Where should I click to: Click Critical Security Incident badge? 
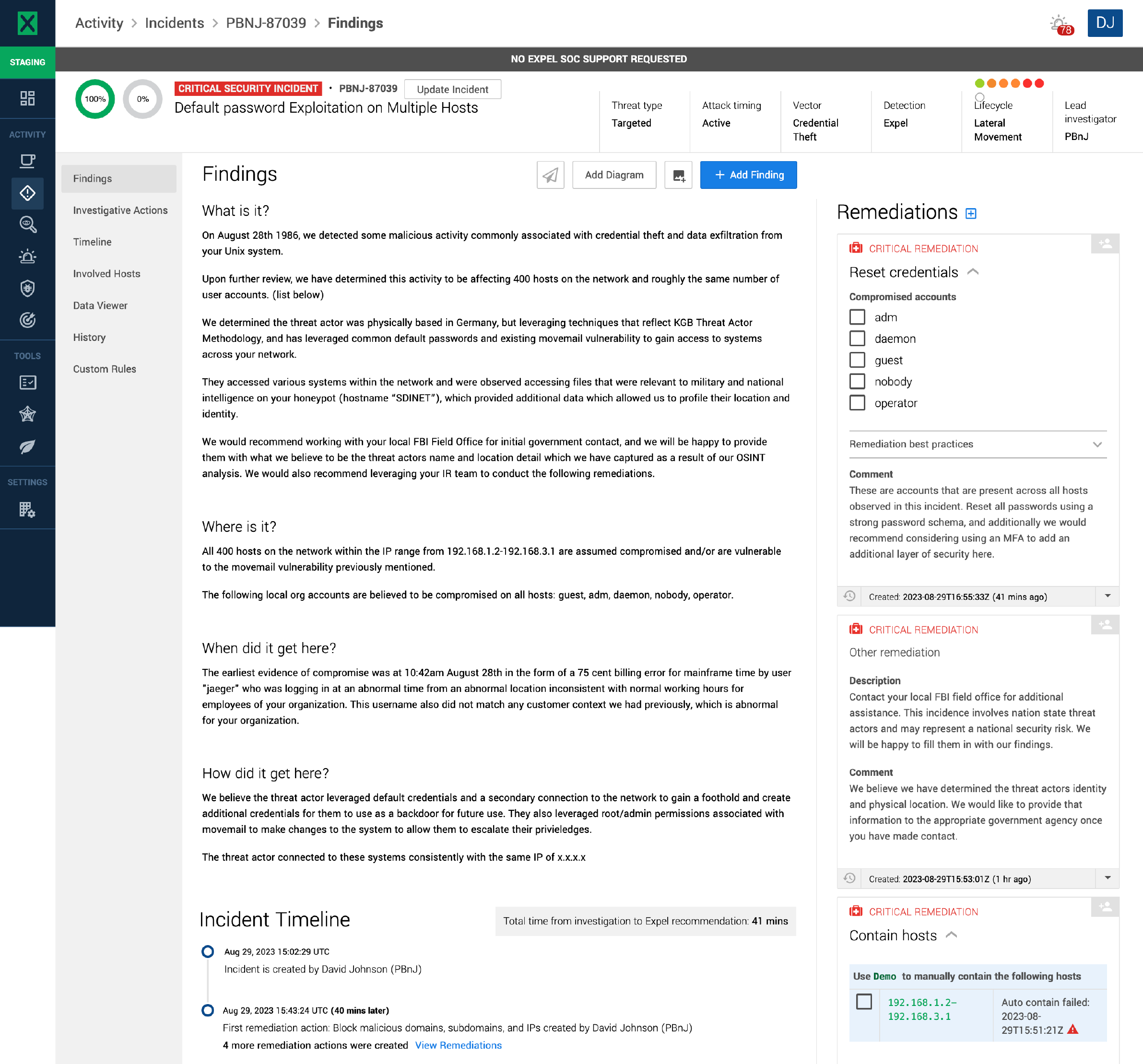click(x=248, y=89)
